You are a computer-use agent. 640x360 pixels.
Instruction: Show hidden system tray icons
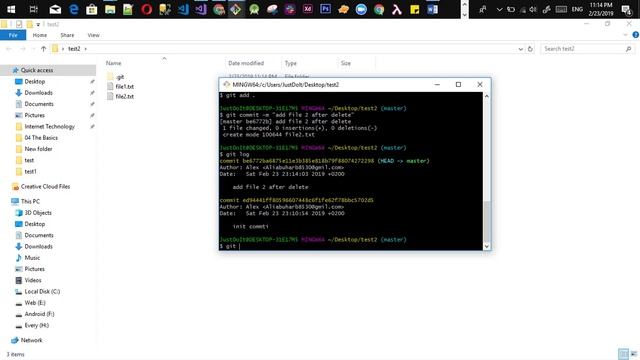499,9
